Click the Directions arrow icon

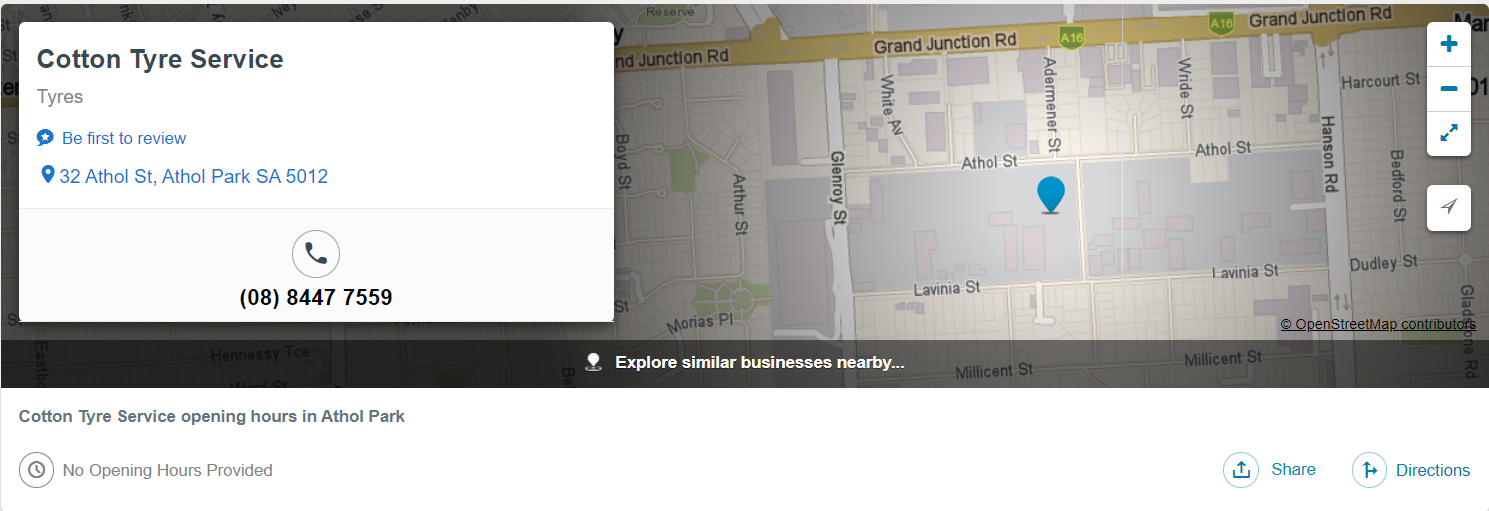click(x=1370, y=470)
